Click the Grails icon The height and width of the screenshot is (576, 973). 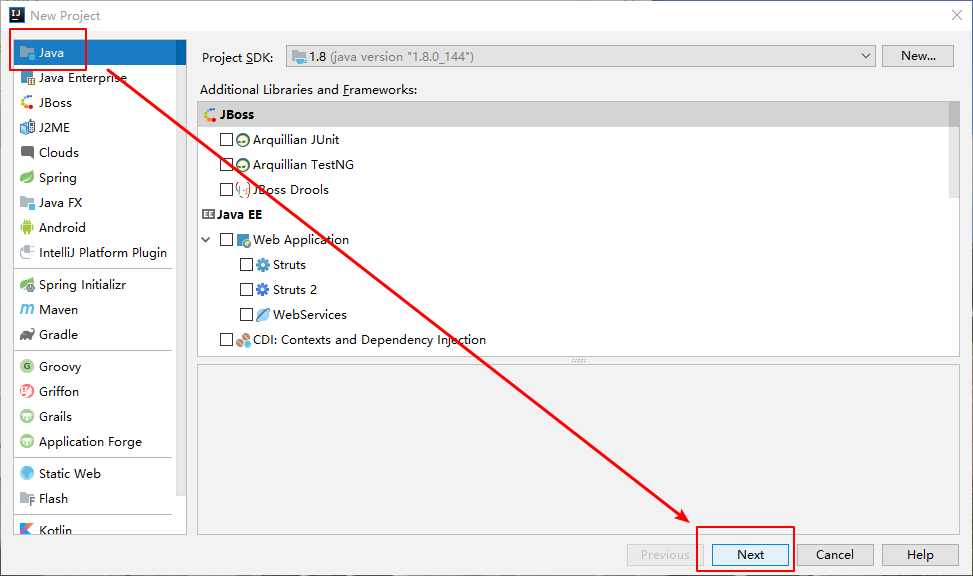tap(27, 416)
